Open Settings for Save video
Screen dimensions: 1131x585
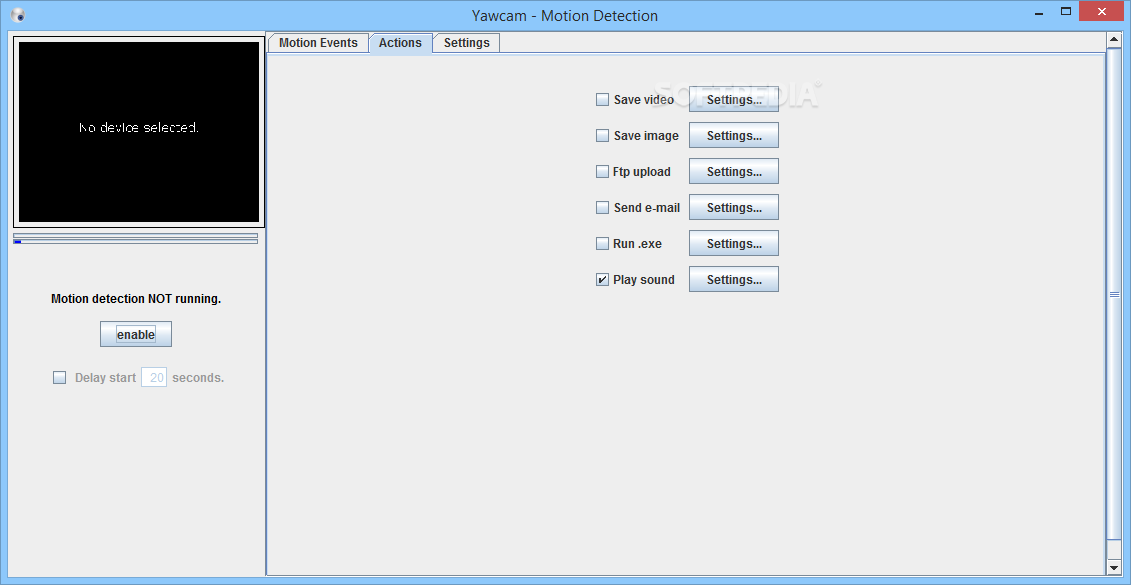point(734,100)
